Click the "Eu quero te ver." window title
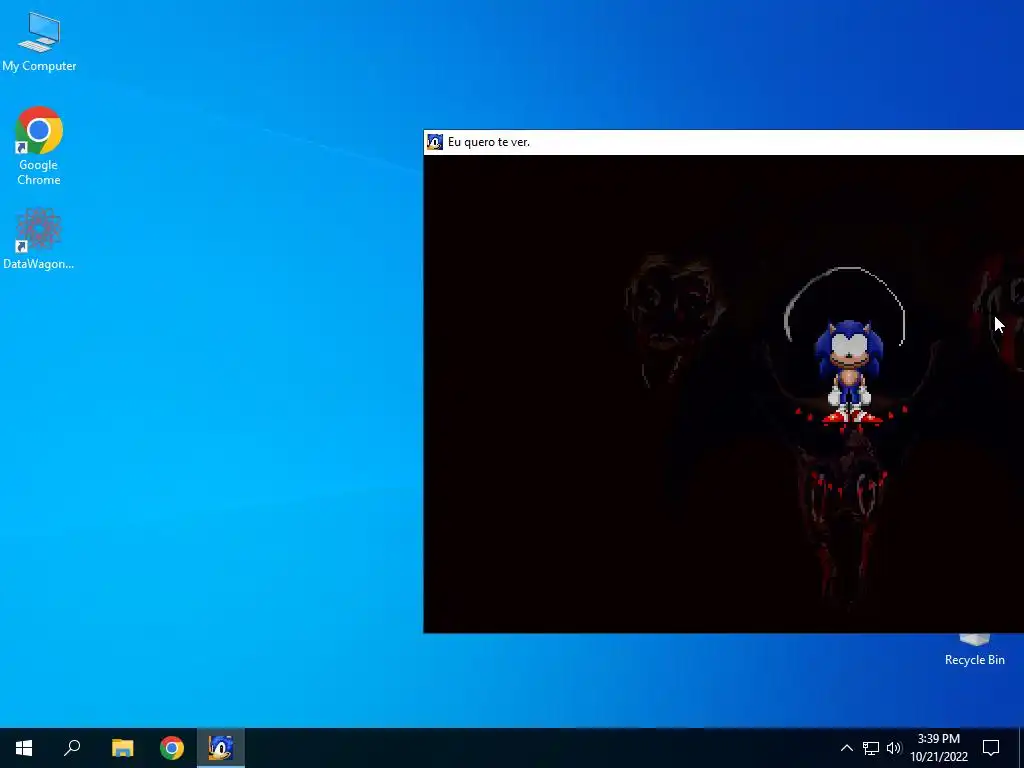1024x768 pixels. click(x=488, y=142)
